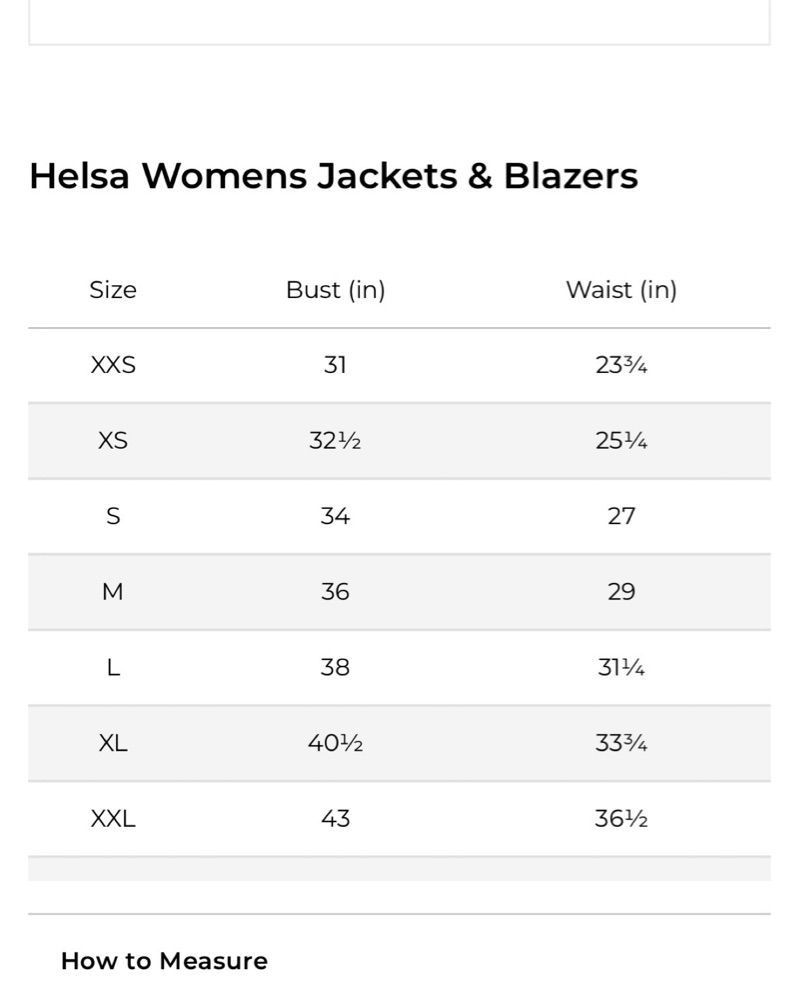Image resolution: width=802 pixels, height=1000 pixels.
Task: Click waist value 33¾ for XL
Action: pyautogui.click(x=621, y=743)
